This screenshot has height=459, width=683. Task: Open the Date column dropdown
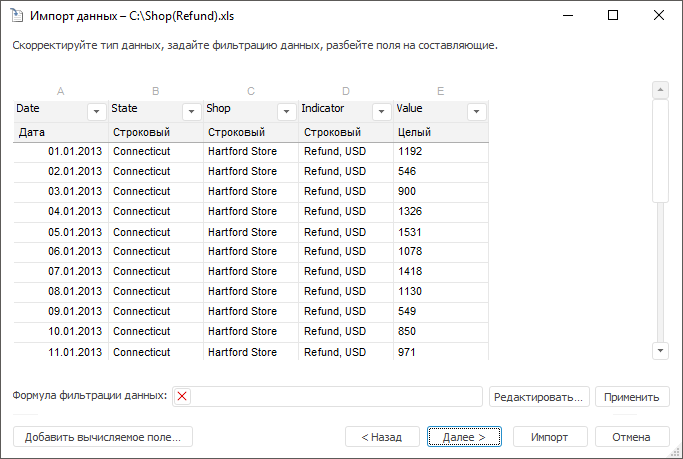tap(97, 111)
